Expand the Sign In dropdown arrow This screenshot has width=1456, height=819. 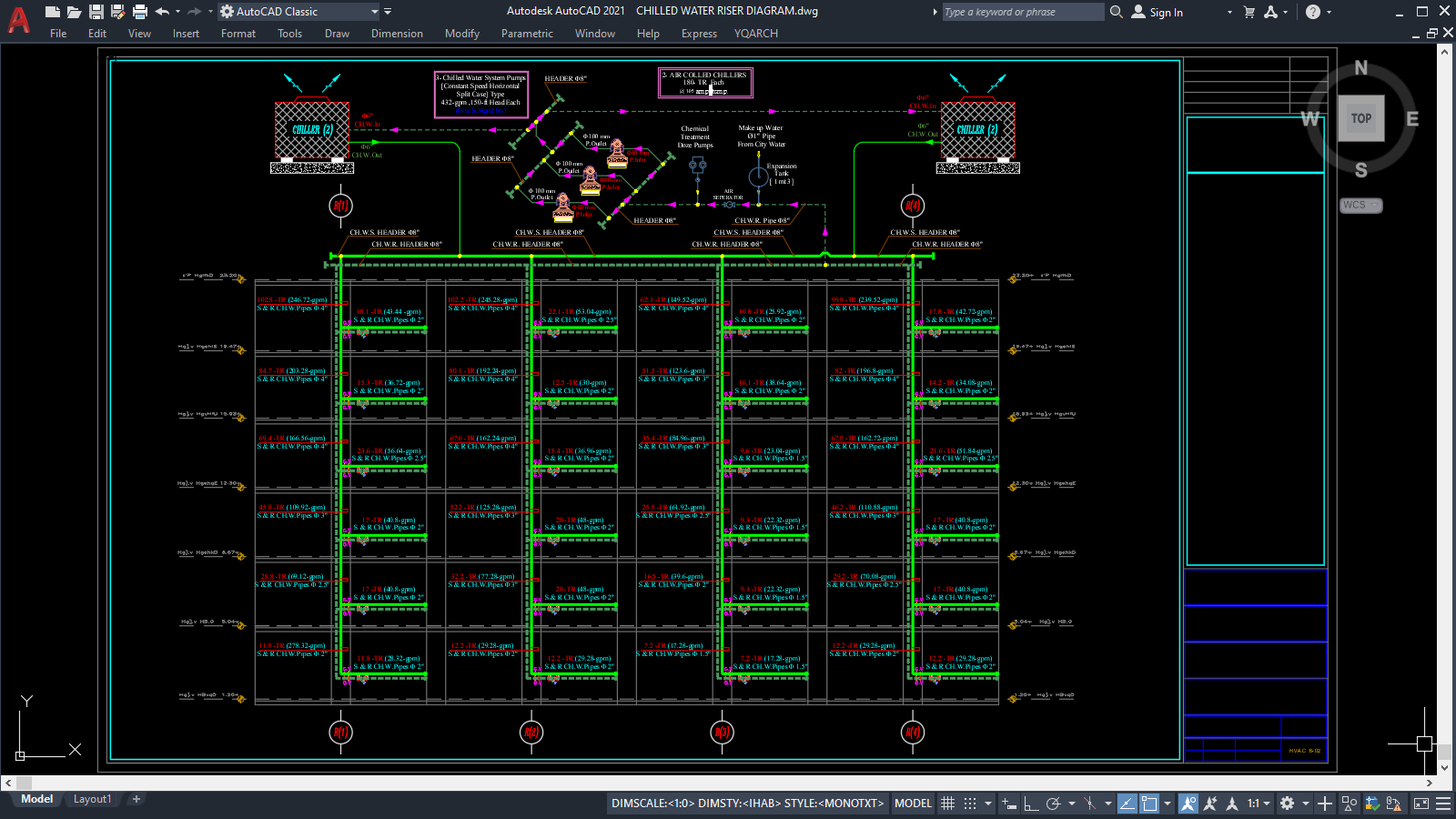(x=1229, y=13)
